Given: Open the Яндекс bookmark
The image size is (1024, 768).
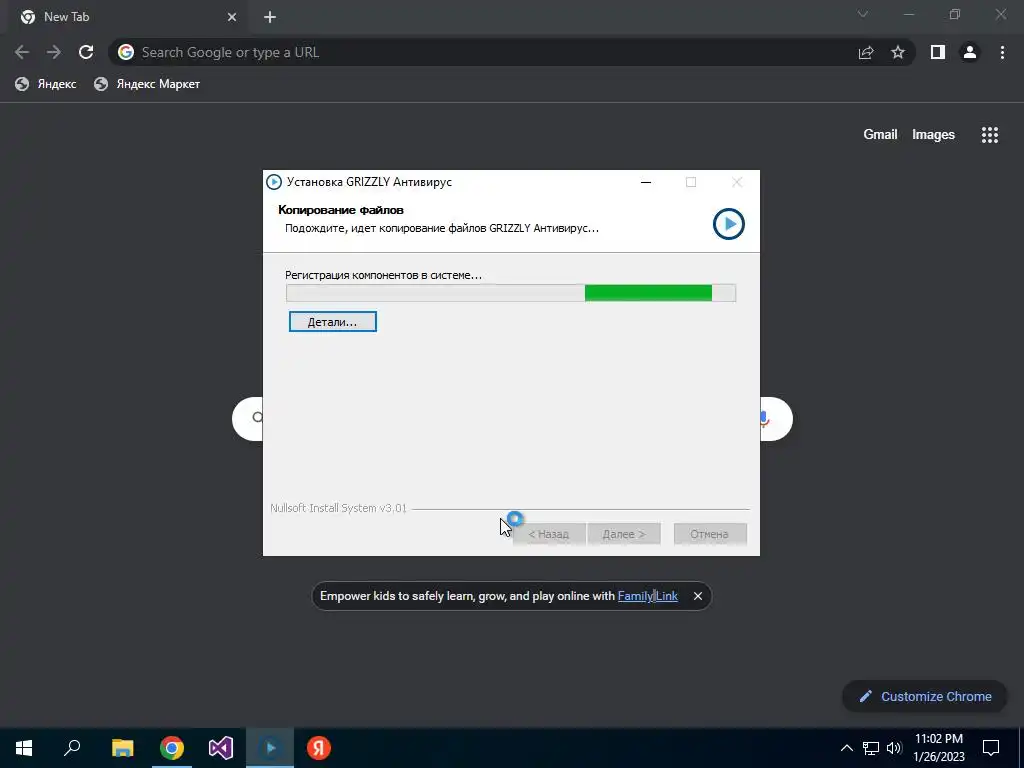Looking at the screenshot, I should click(46, 84).
